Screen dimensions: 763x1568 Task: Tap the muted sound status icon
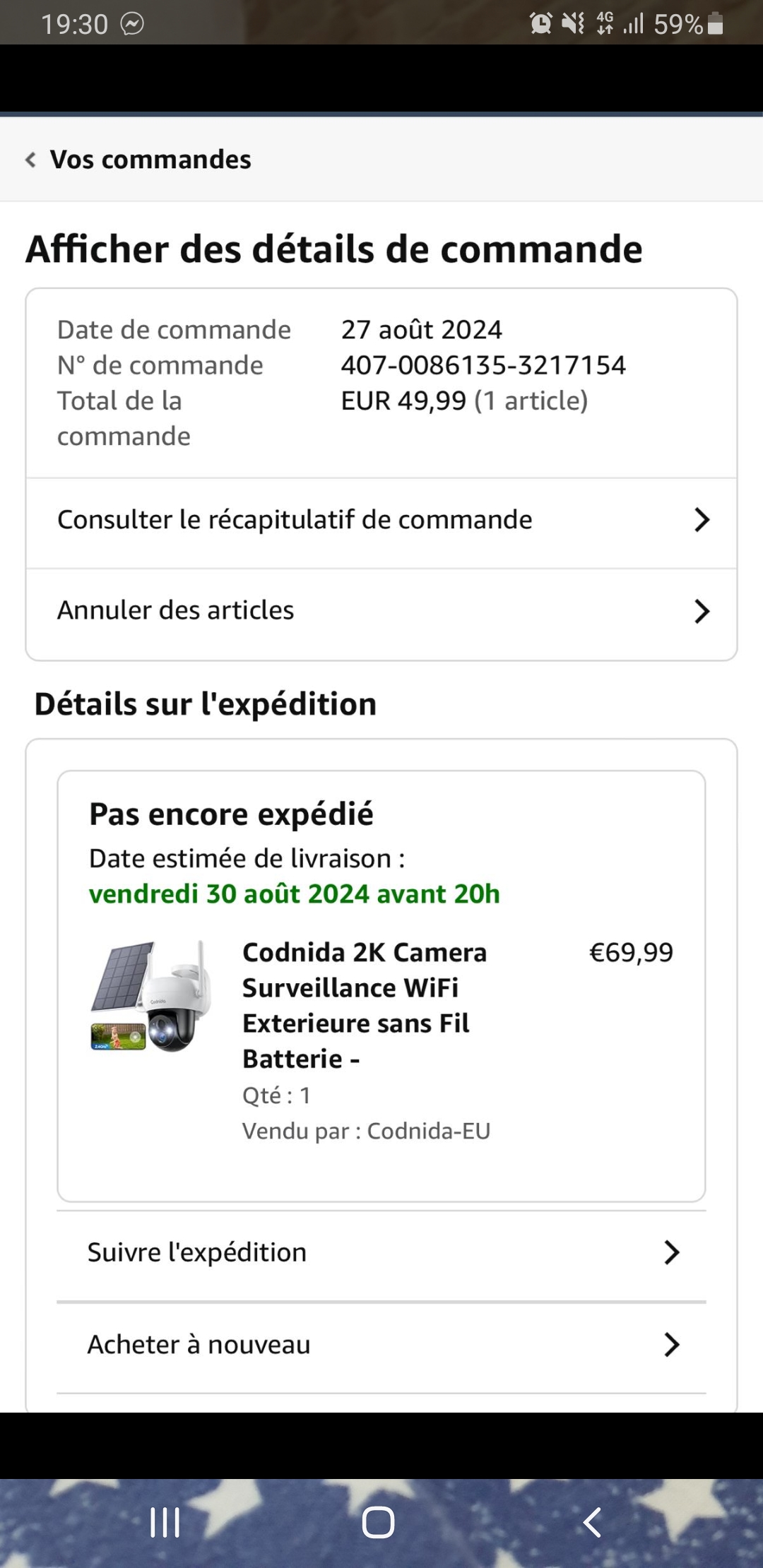pyautogui.click(x=572, y=24)
